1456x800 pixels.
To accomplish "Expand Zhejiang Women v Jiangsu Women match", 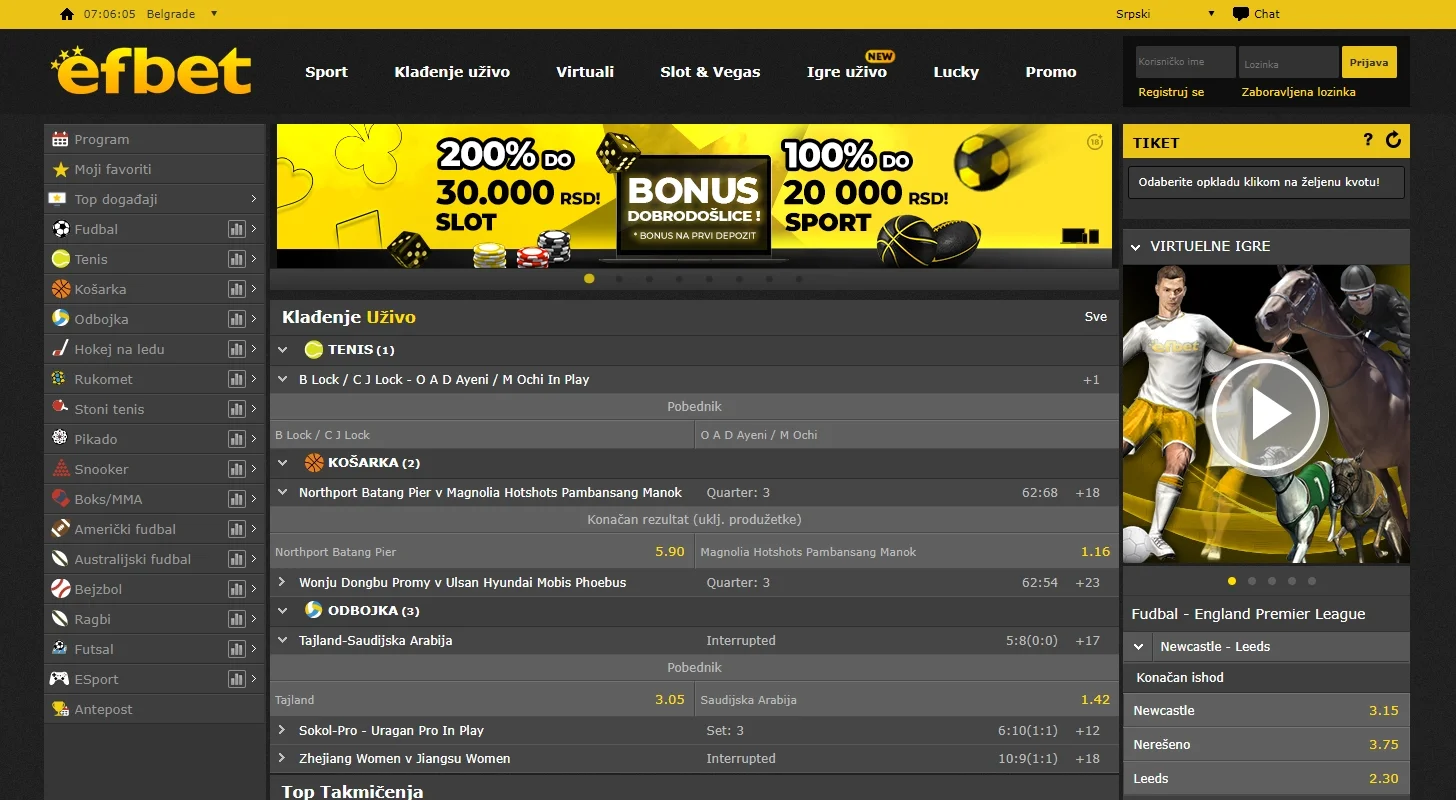I will click(283, 758).
